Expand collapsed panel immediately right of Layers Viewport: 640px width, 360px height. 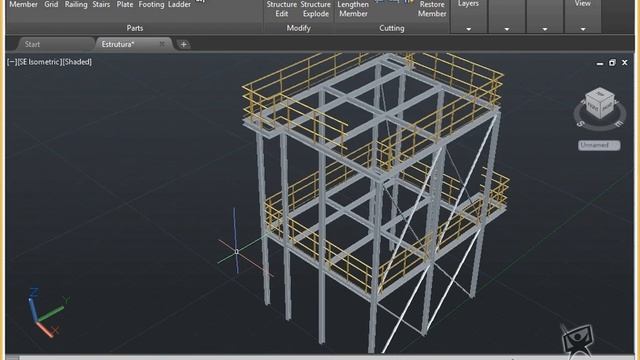tap(507, 29)
